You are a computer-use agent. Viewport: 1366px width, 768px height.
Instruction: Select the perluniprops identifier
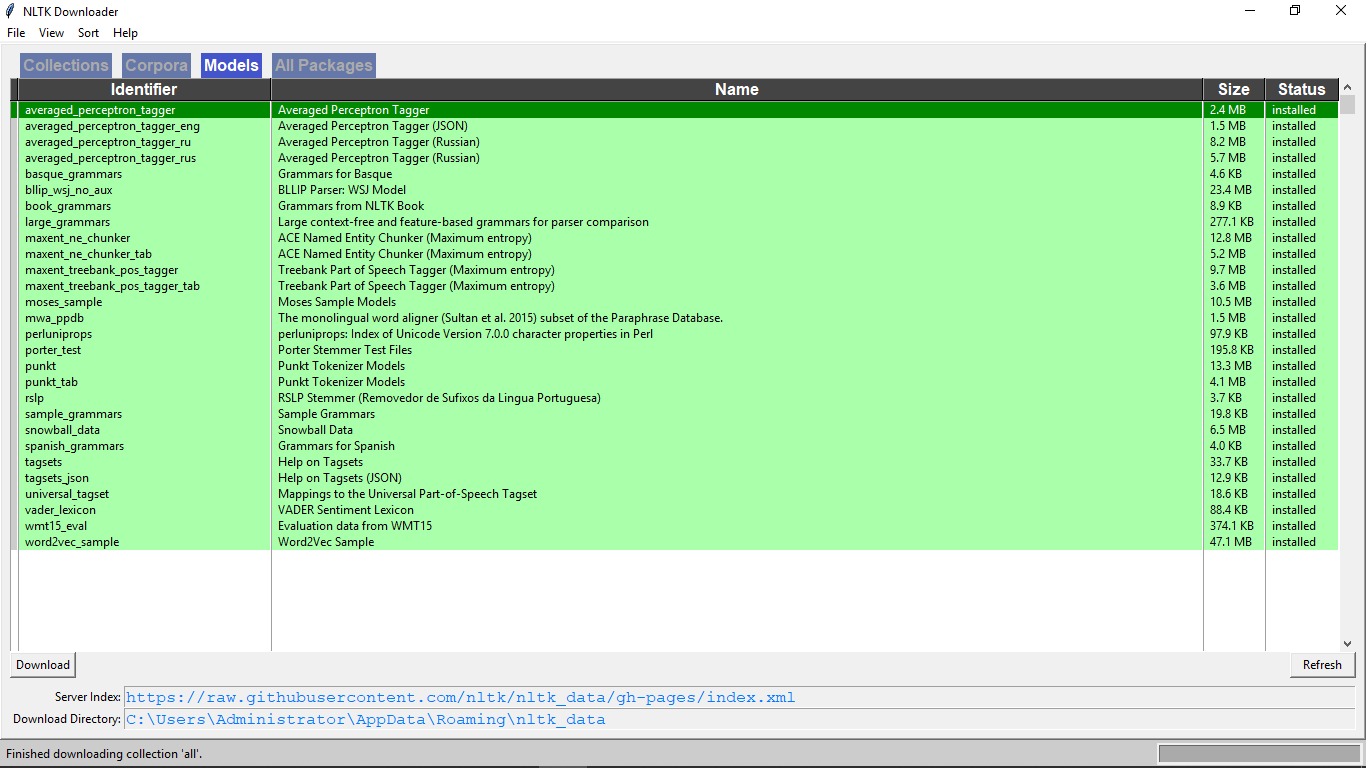point(59,334)
